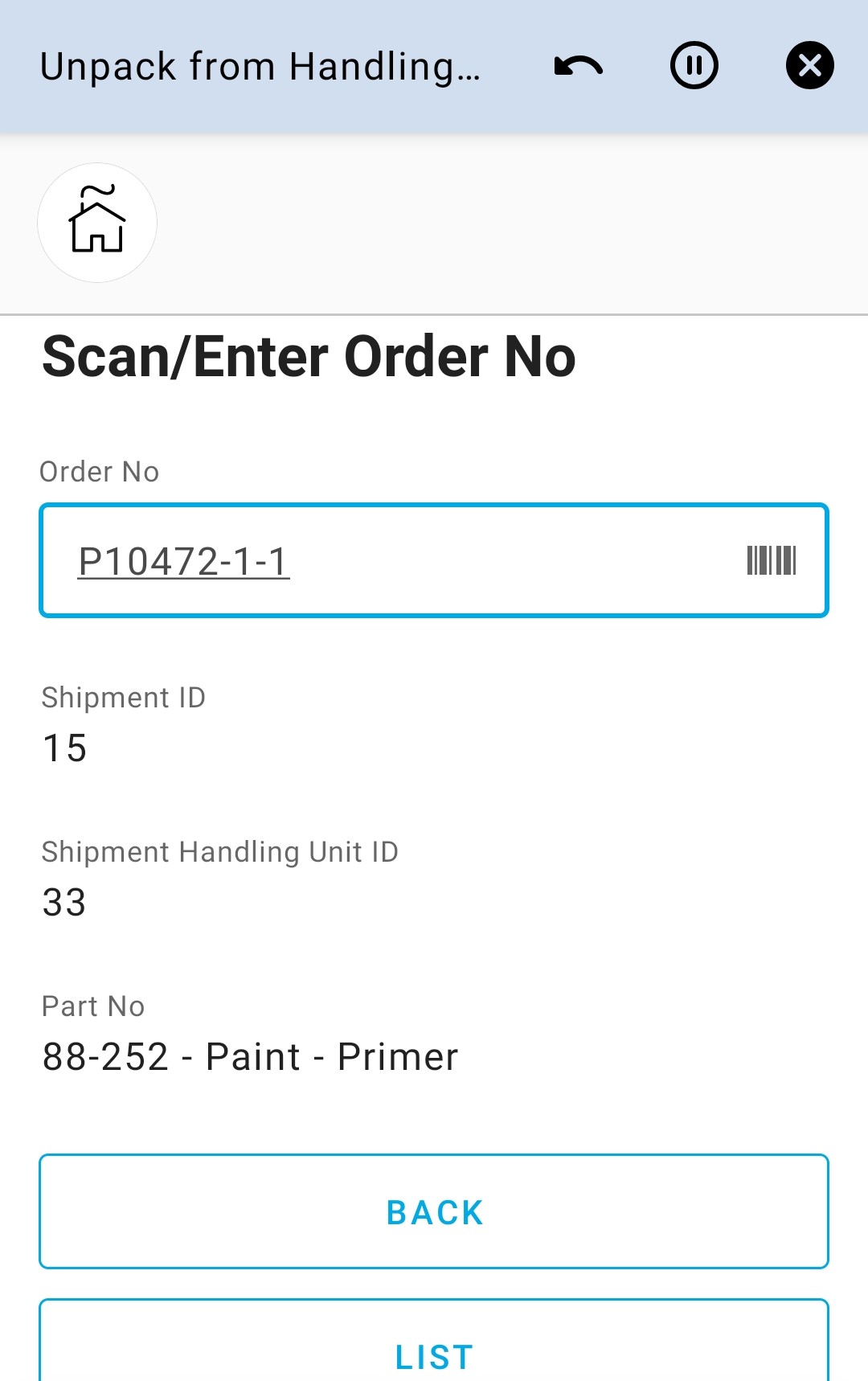Tap the barcode scan icon
The image size is (868, 1381).
pos(771,560)
